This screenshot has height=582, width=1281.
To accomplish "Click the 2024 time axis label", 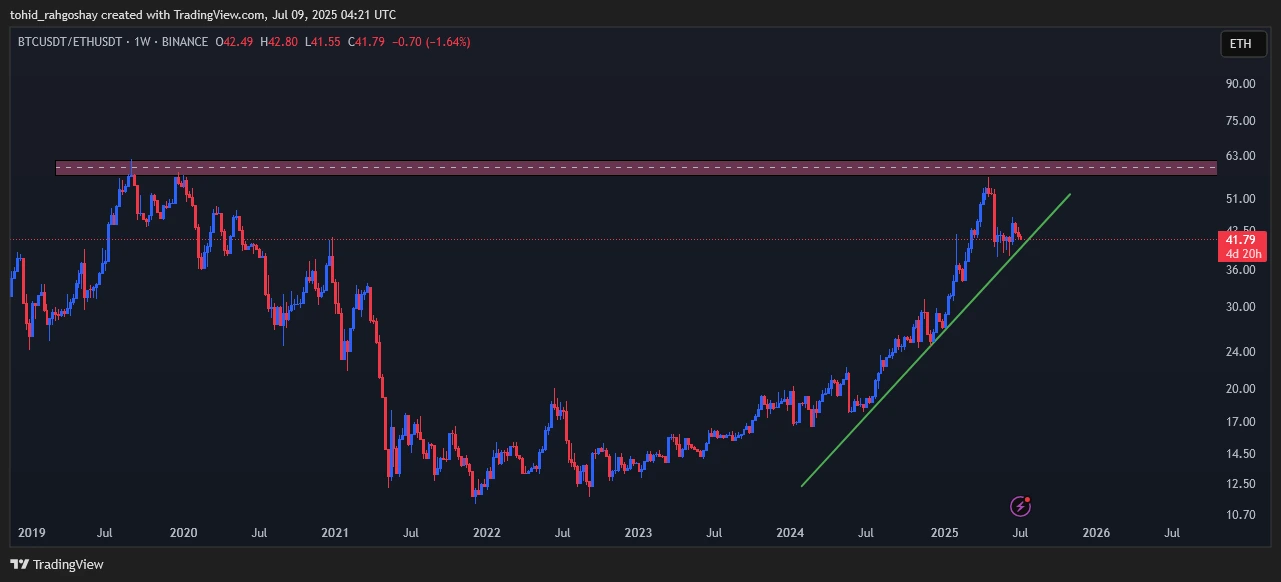I will [x=790, y=534].
